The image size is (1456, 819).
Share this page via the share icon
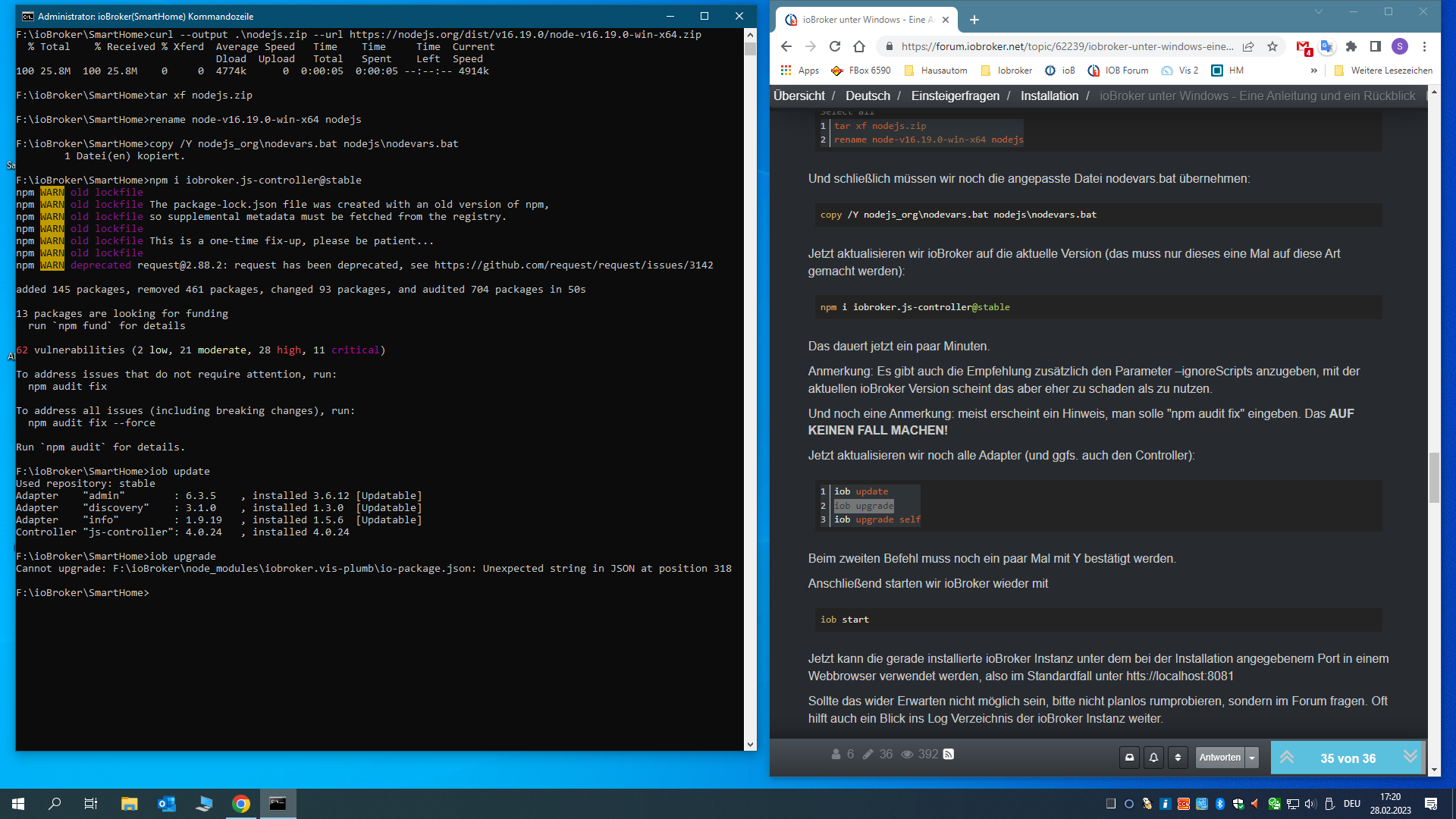coord(1248,46)
